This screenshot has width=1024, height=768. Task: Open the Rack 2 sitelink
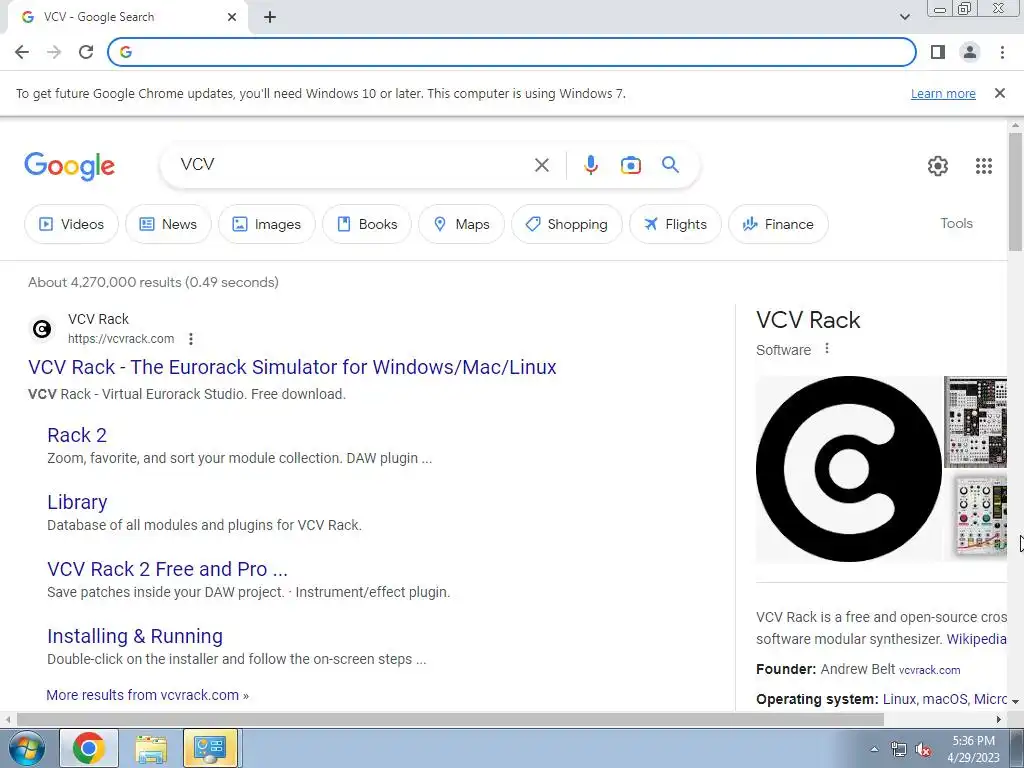click(76, 435)
